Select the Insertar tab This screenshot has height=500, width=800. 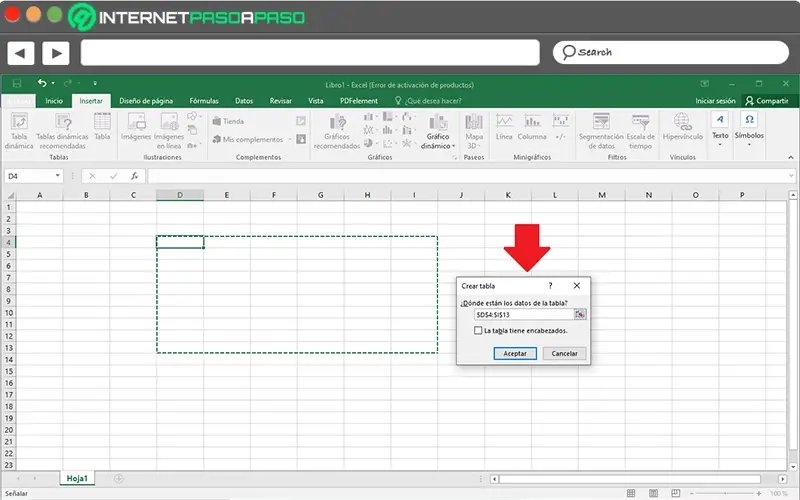pos(91,101)
